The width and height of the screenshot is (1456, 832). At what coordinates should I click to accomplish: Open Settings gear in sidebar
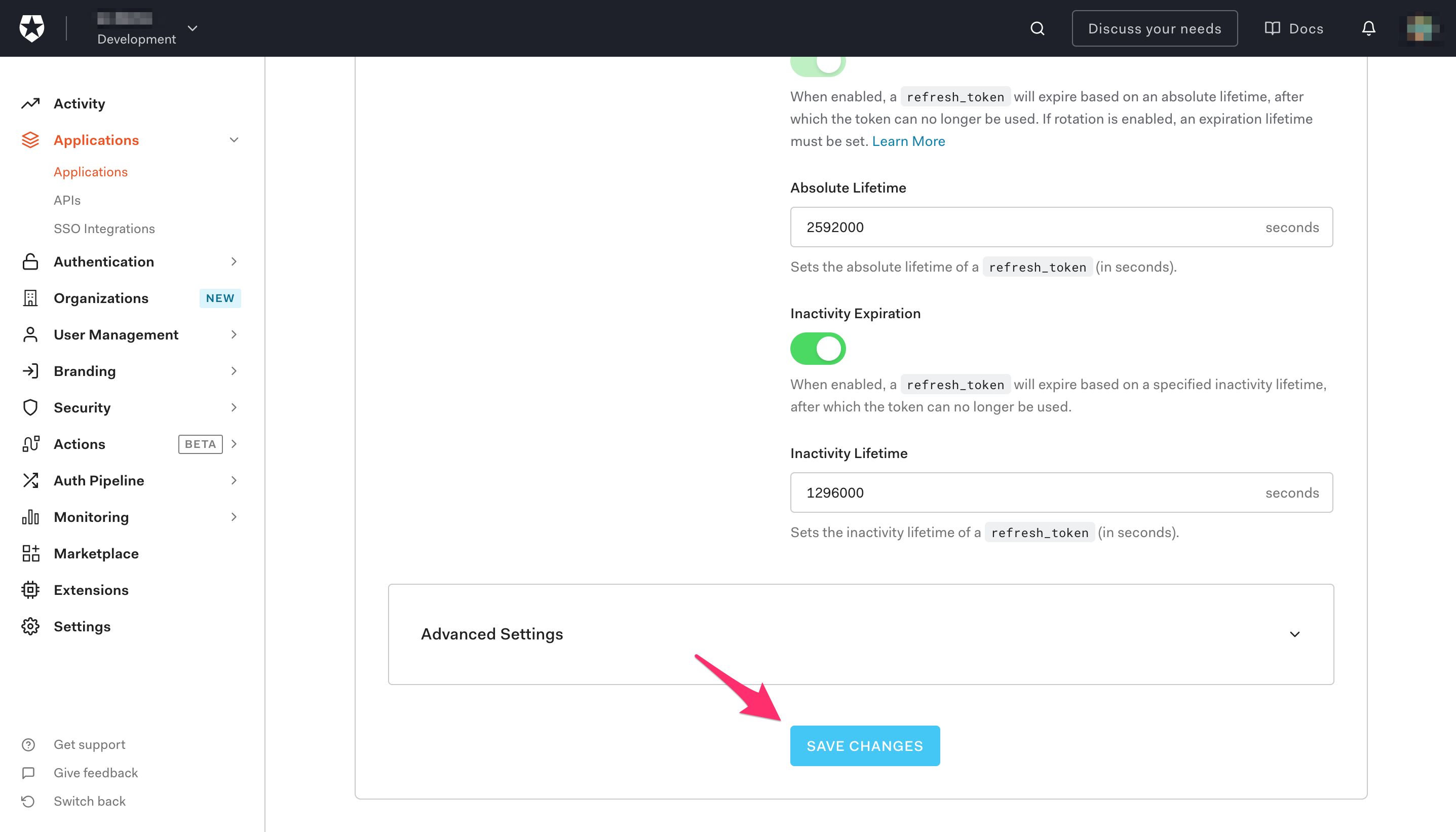(x=30, y=626)
